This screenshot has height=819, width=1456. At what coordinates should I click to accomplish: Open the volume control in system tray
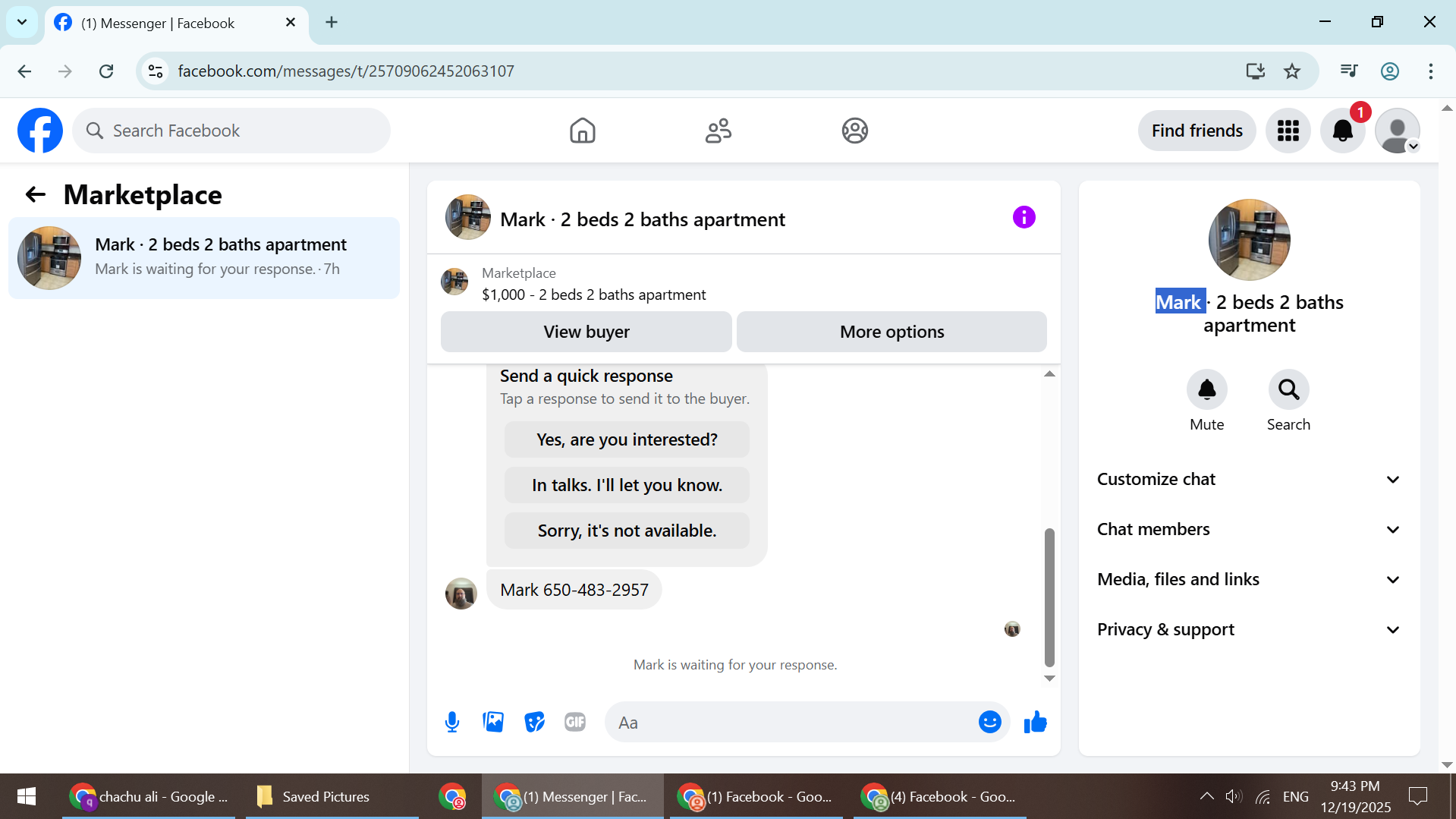point(1234,796)
